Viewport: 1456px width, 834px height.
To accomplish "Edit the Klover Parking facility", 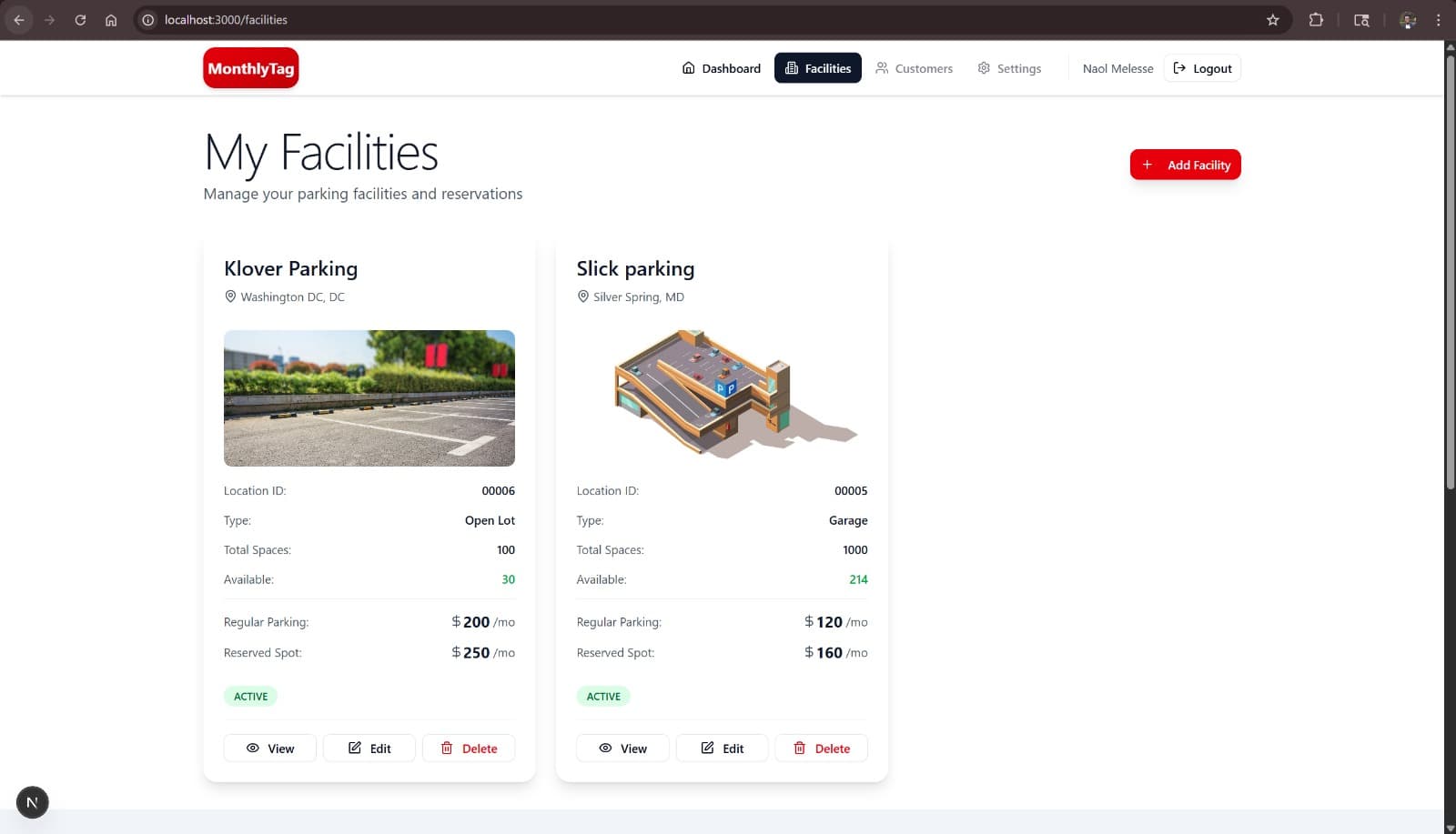I will (369, 749).
